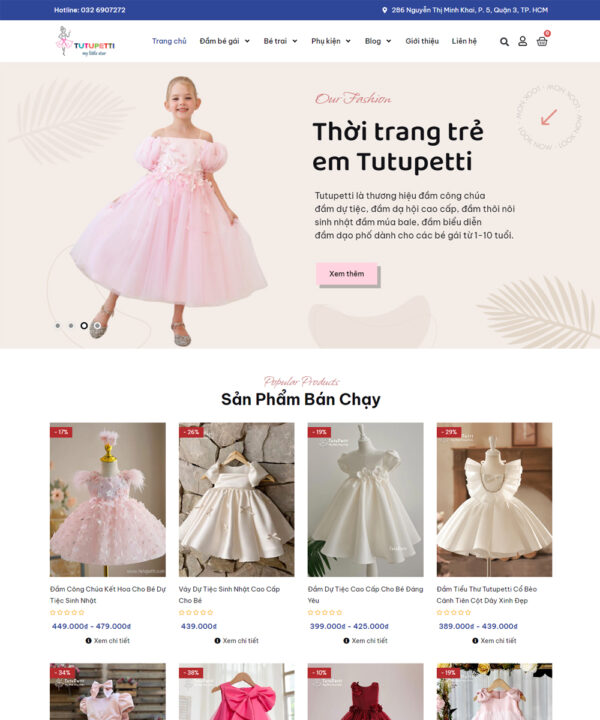Click the Look Now circular arrow badge

tap(549, 118)
